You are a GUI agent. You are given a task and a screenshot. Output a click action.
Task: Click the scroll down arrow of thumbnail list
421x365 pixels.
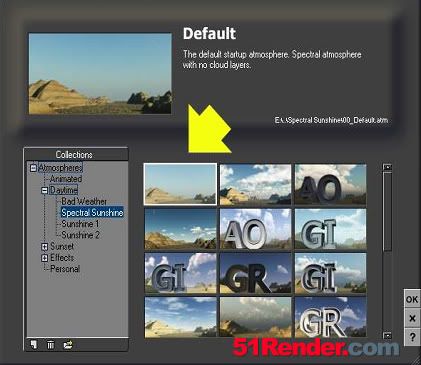387,335
